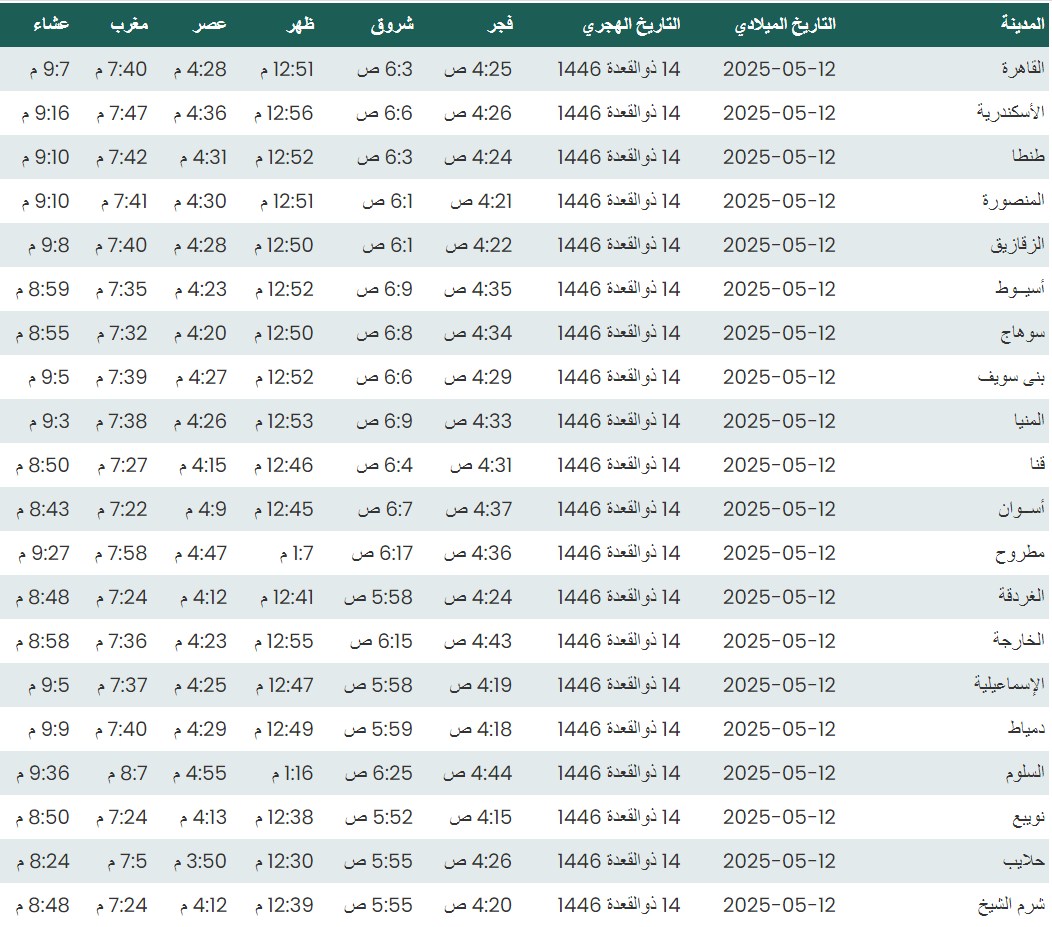The width and height of the screenshot is (1052, 927).
Task: Select the الأسكندرية city name cell
Action: tap(1010, 113)
